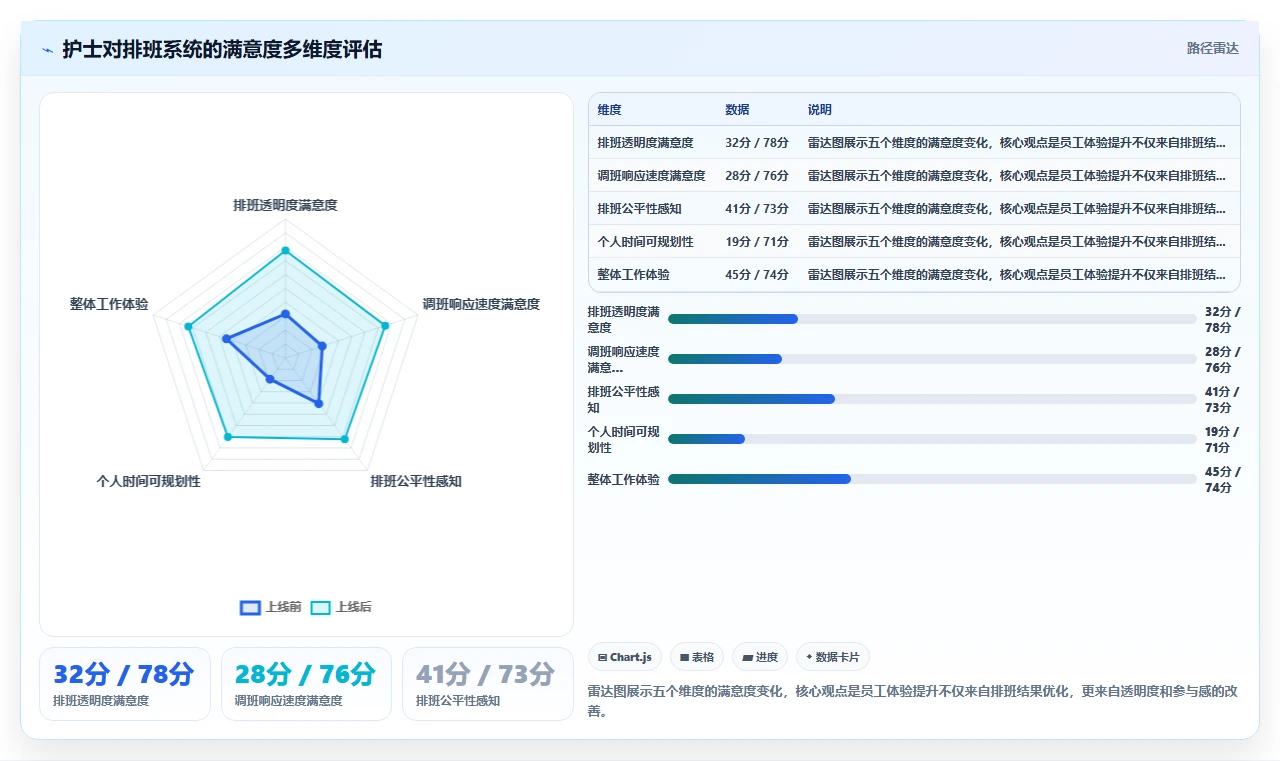The height and width of the screenshot is (761, 1280).
Task: Open the 28分 / 76分 data card
Action: [306, 684]
